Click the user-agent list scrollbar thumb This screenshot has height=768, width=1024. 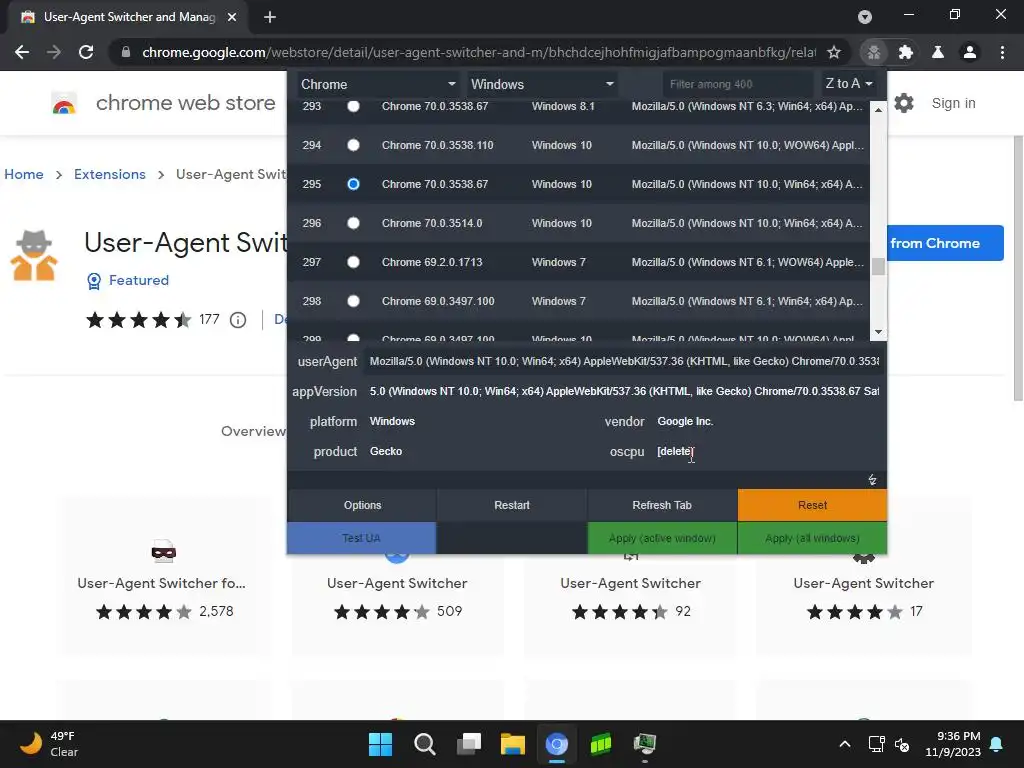[878, 266]
